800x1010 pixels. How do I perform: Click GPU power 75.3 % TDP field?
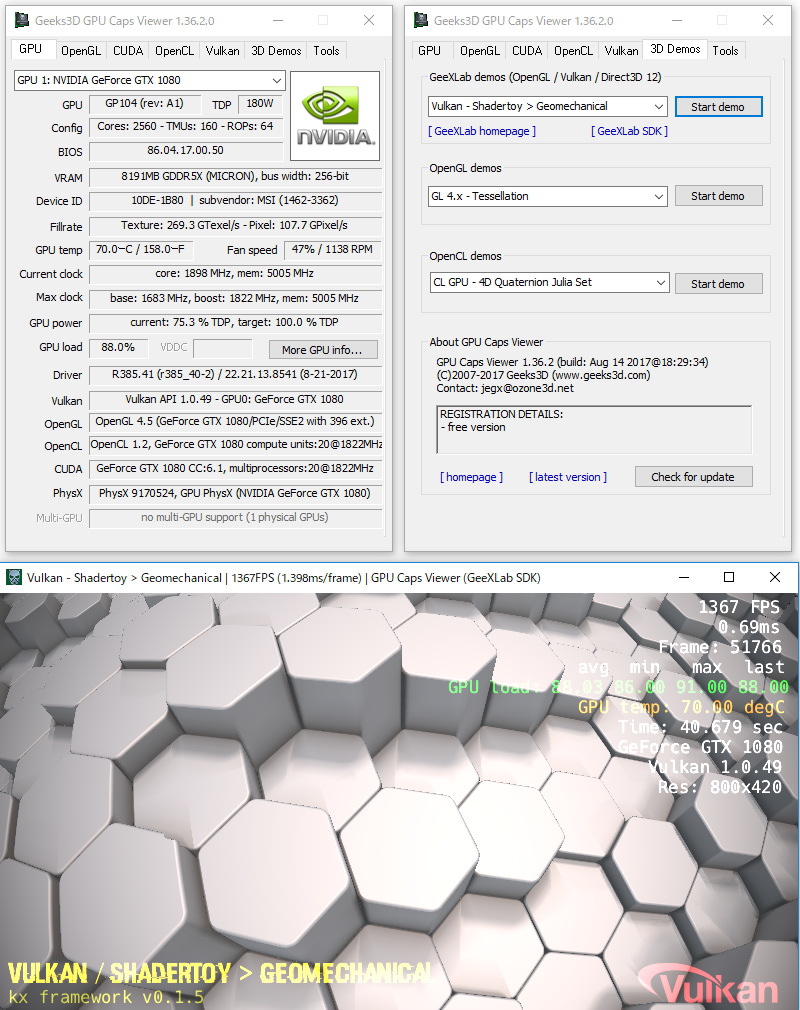[x=236, y=323]
